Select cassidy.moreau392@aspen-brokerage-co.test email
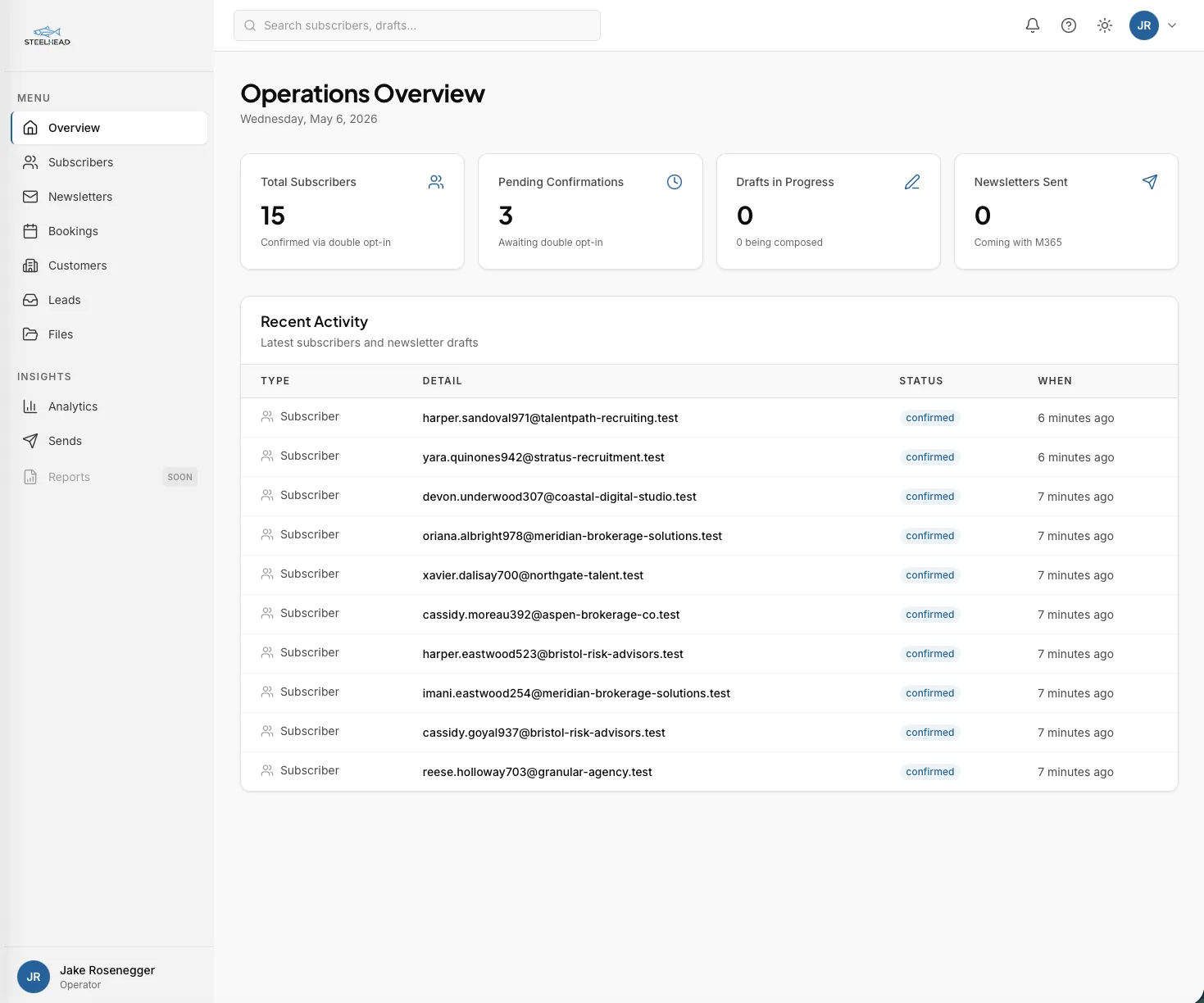Image resolution: width=1204 pixels, height=1003 pixels. click(551, 615)
